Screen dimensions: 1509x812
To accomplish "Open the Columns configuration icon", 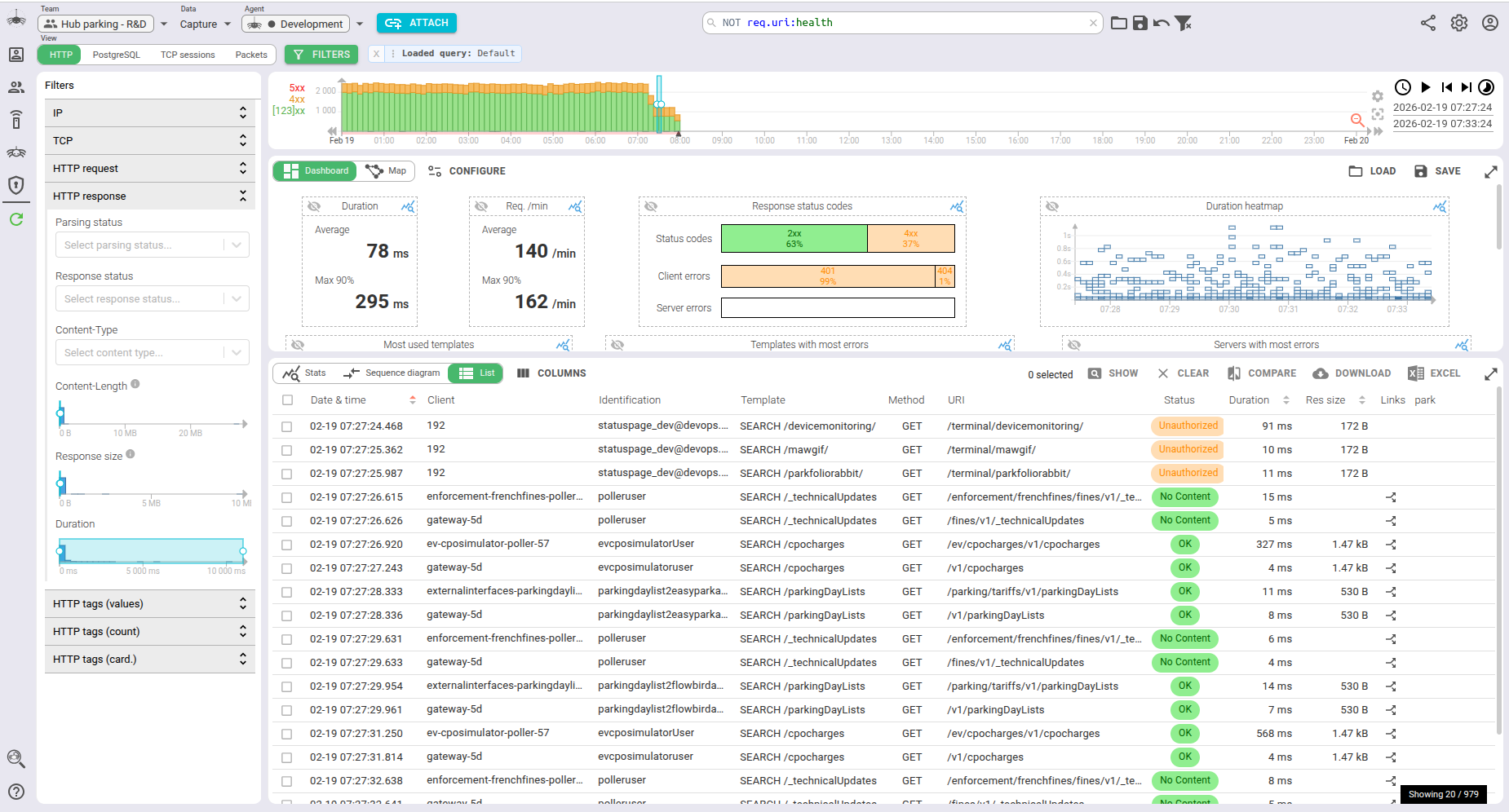I will click(x=523, y=373).
